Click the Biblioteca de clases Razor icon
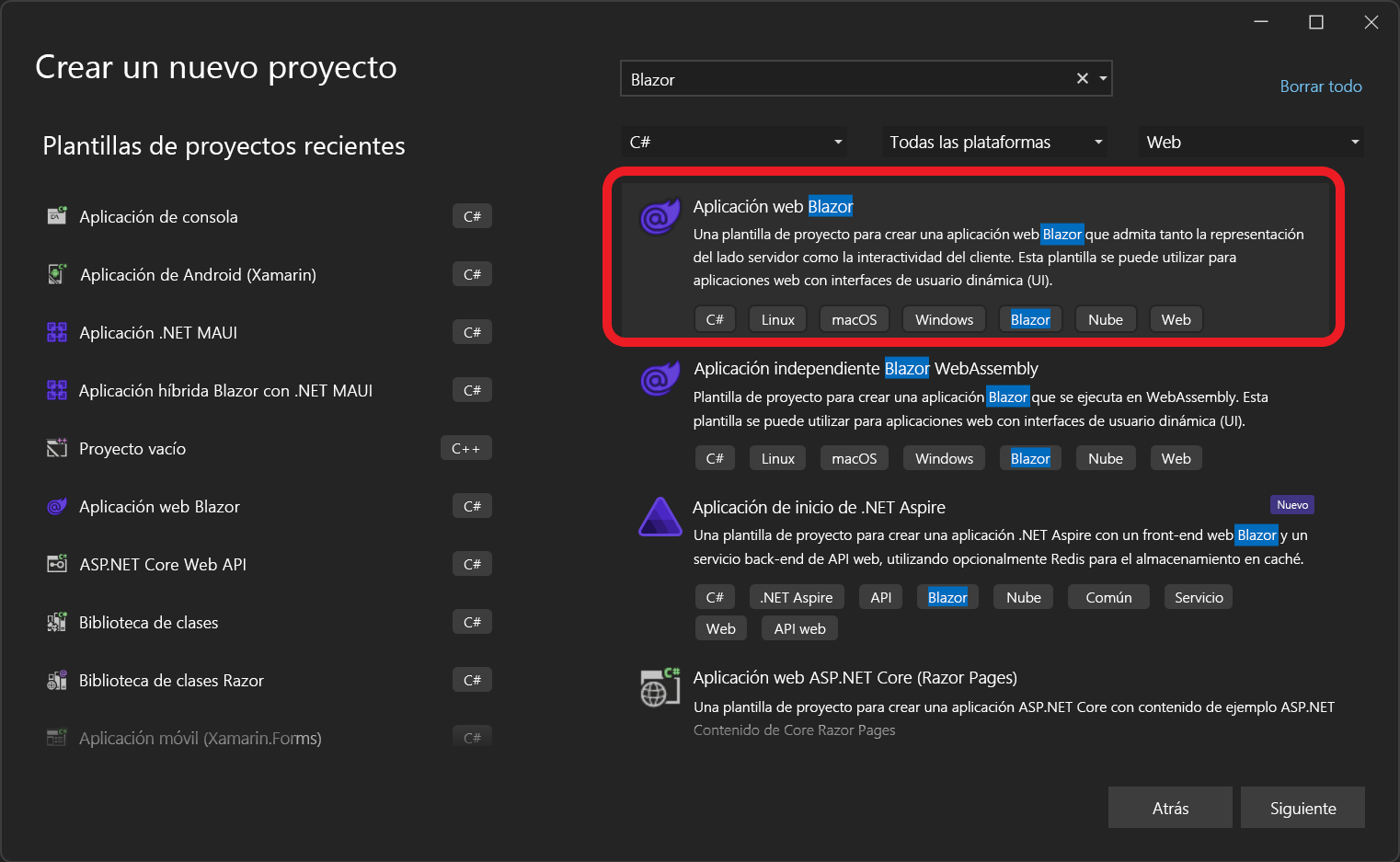This screenshot has width=1400, height=862. pos(57,680)
